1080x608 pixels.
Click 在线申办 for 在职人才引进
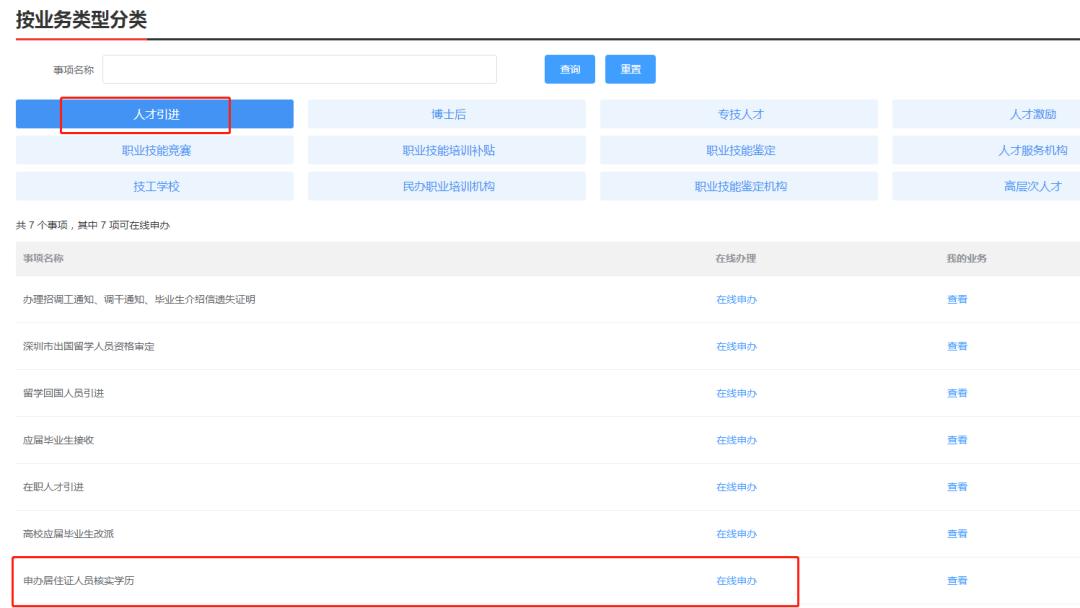[736, 487]
